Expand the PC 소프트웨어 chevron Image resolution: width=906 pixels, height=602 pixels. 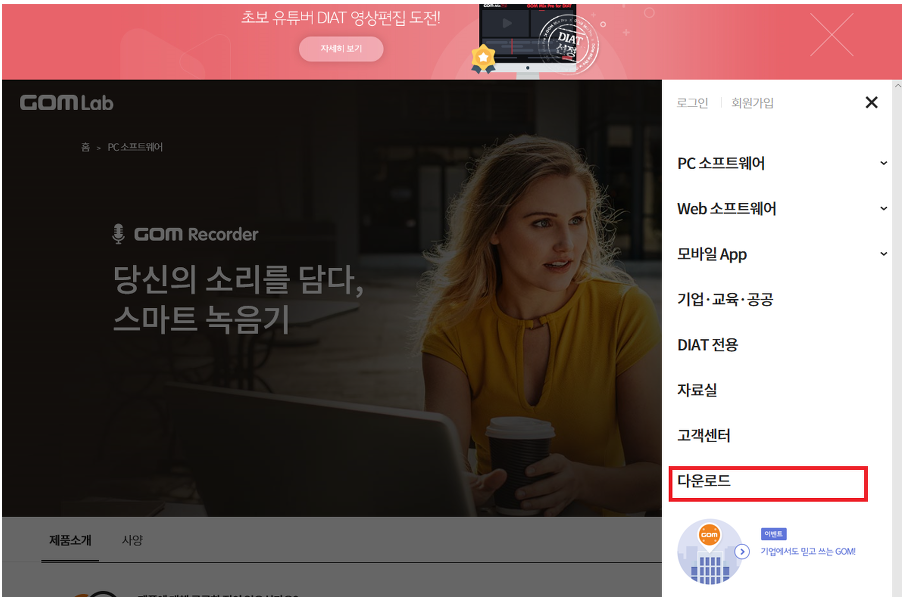coord(883,163)
